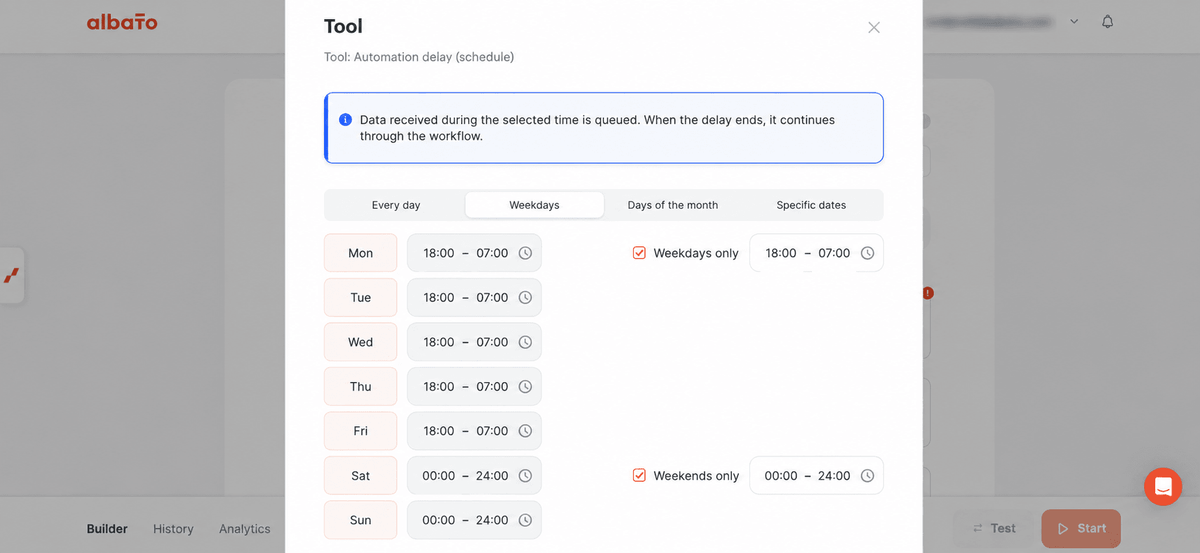Edit the Mon 18:00 – 07:00 time field
Viewport: 1200px width, 553px height.
[474, 253]
